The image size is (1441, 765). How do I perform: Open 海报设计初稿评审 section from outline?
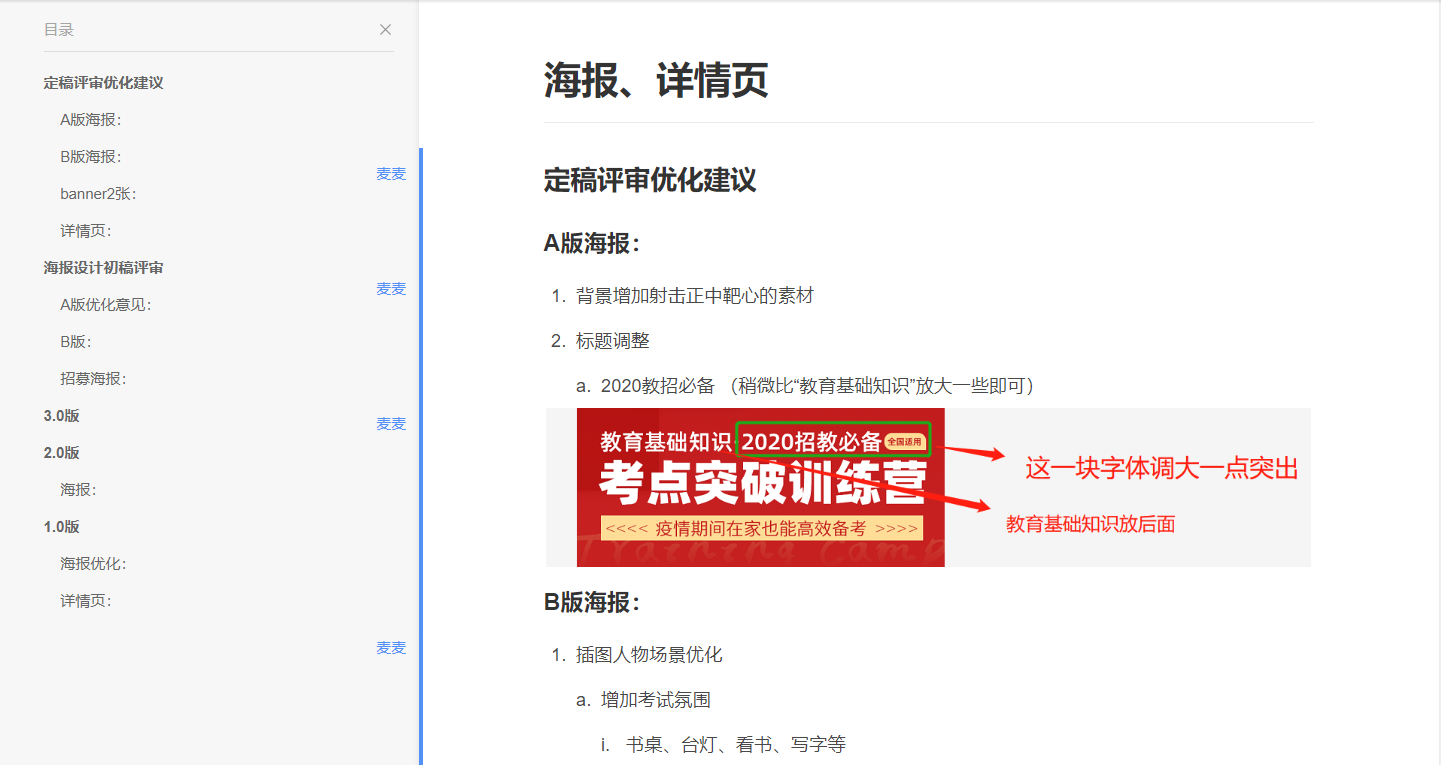click(x=103, y=268)
